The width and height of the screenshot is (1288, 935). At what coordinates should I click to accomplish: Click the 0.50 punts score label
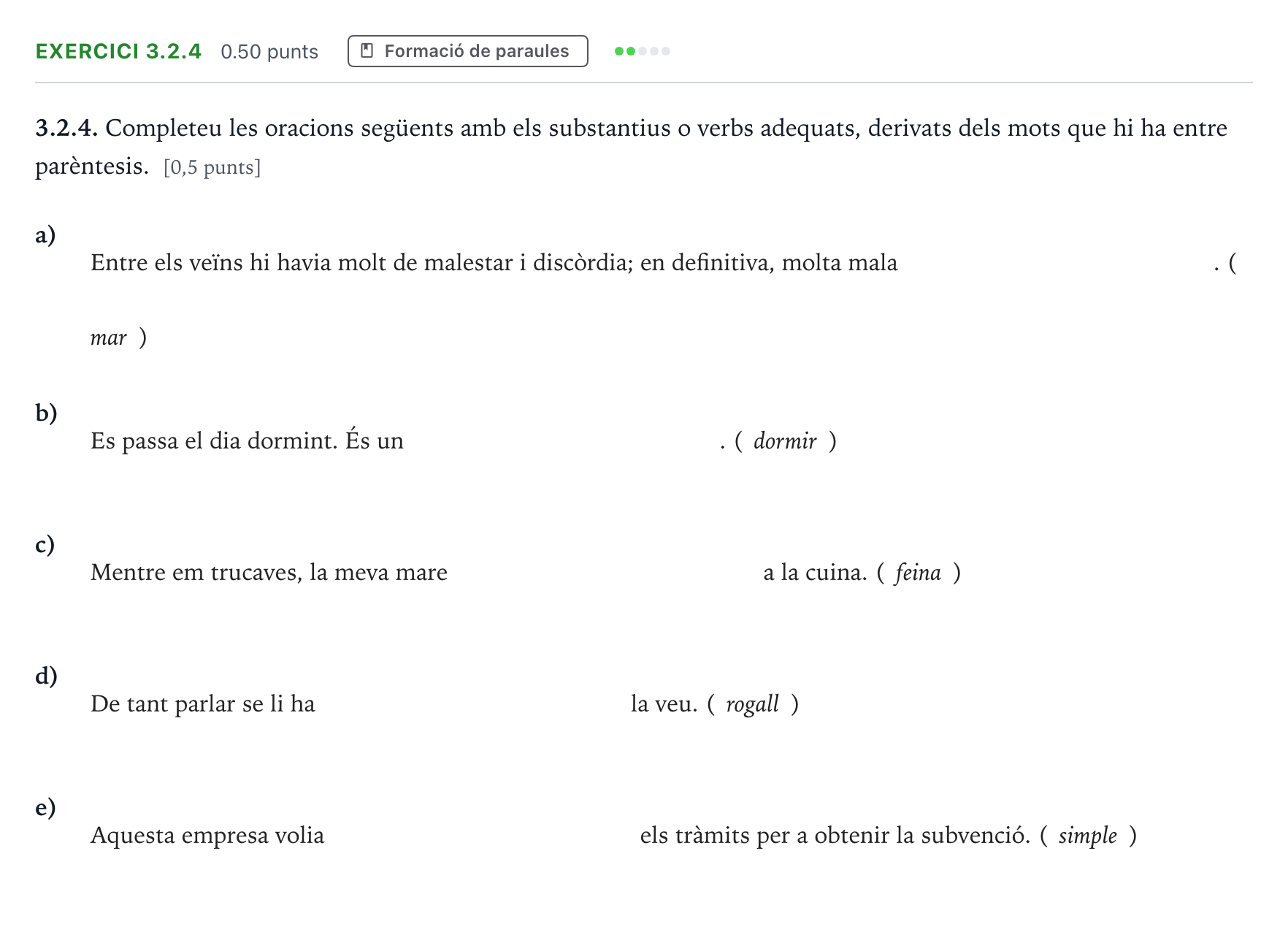(269, 52)
